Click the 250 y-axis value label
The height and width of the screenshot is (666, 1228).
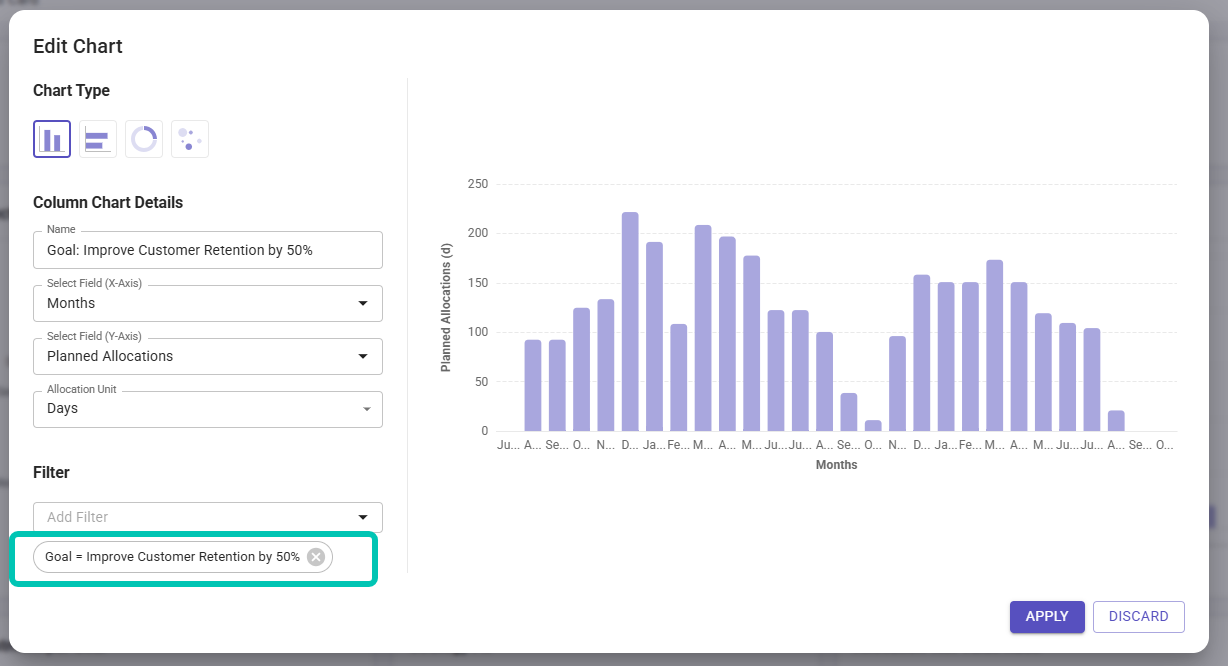[x=478, y=184]
